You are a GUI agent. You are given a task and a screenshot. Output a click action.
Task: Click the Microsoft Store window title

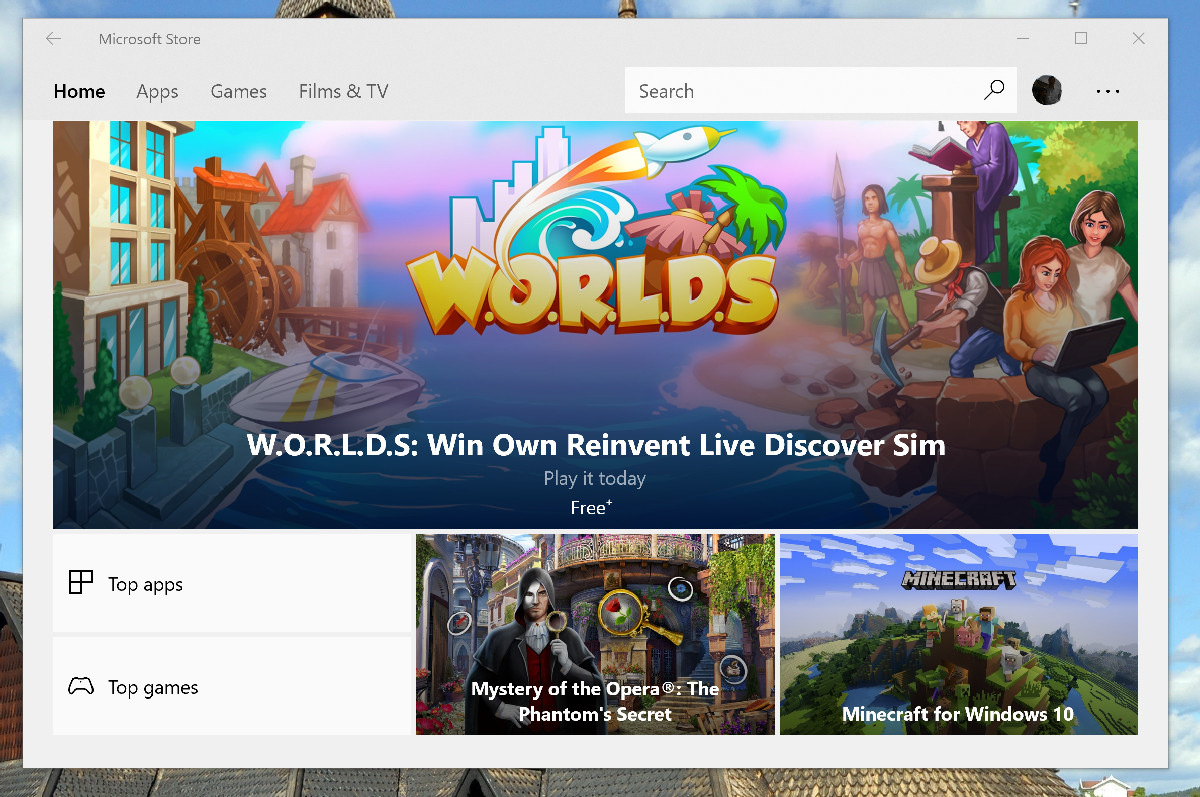[150, 39]
